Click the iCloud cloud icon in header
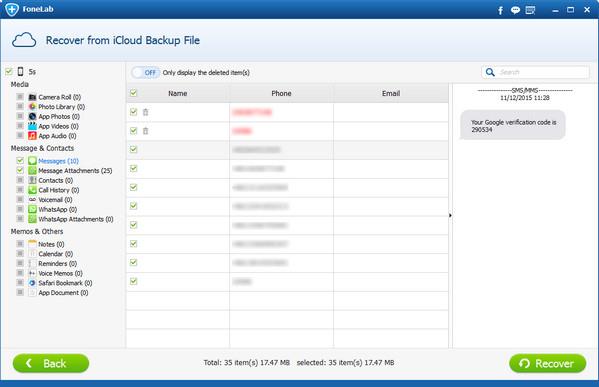The height and width of the screenshot is (387, 599). pos(24,40)
